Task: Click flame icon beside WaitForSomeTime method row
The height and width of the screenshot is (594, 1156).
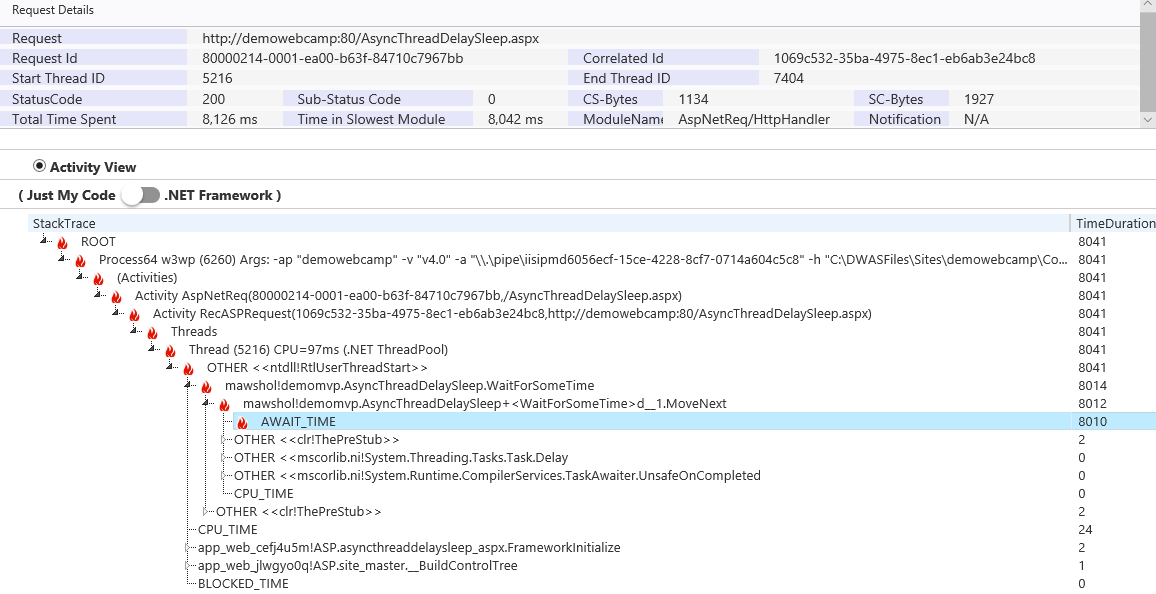Action: (x=206, y=387)
